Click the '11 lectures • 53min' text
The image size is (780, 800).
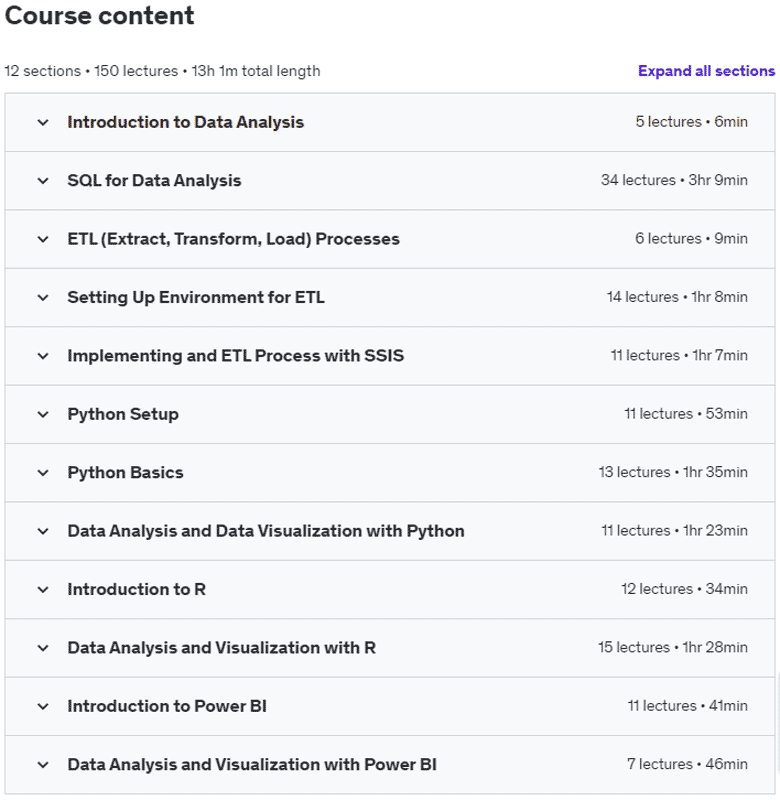pyautogui.click(x=686, y=414)
